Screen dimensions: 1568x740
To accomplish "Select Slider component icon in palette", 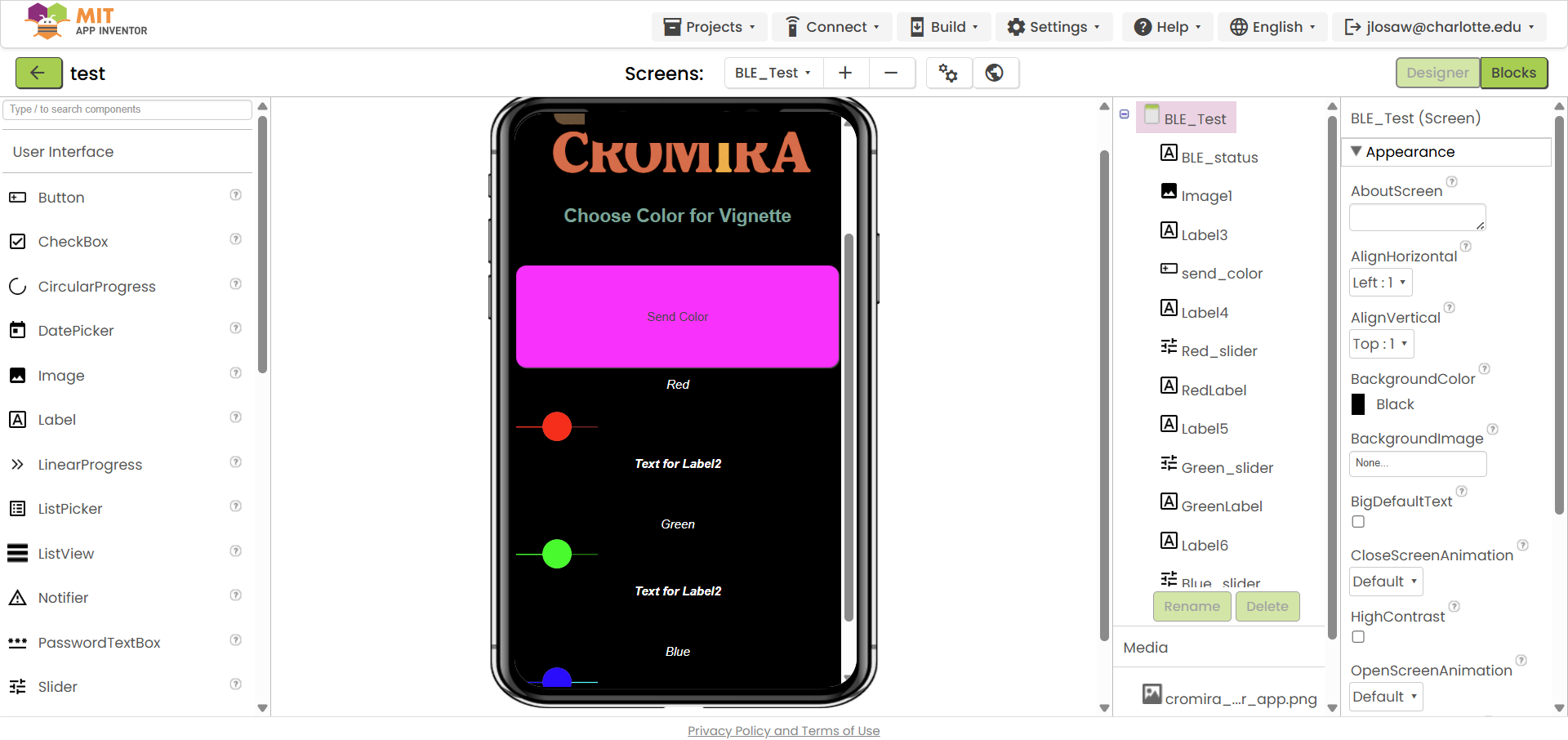I will click(x=18, y=686).
